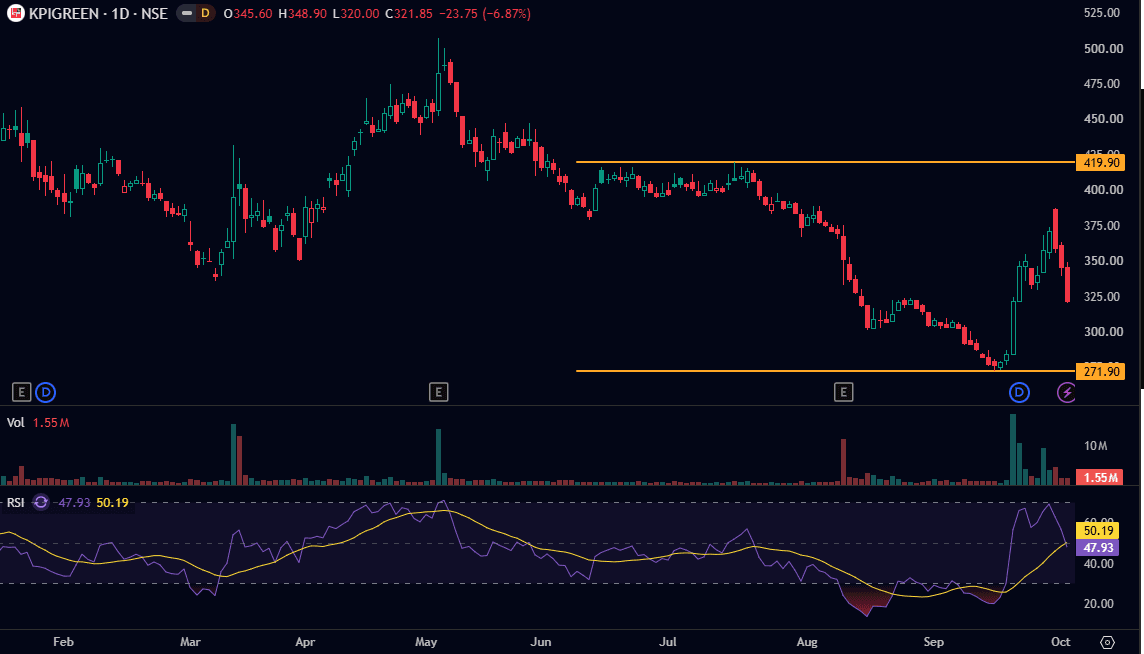Click the 47.93 value in the RSI legend
1144x654 pixels.
pos(74,502)
